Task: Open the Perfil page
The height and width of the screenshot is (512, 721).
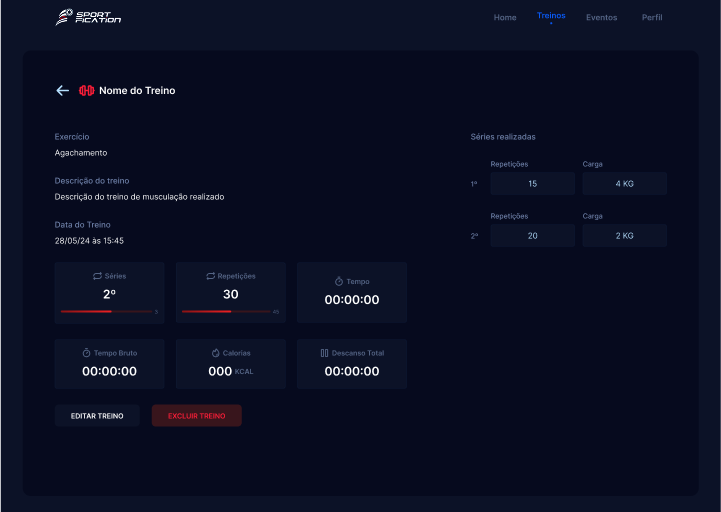Action: tap(652, 17)
